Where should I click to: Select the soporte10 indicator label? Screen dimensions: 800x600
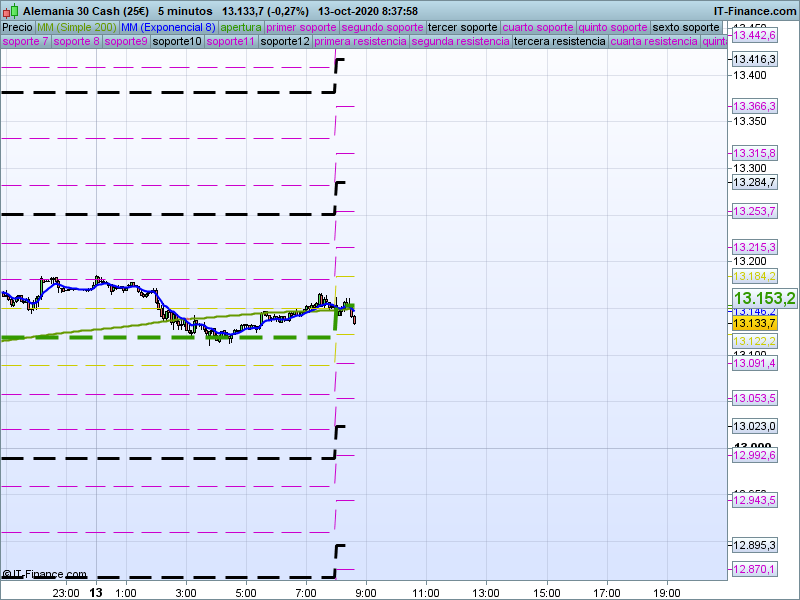pos(178,42)
